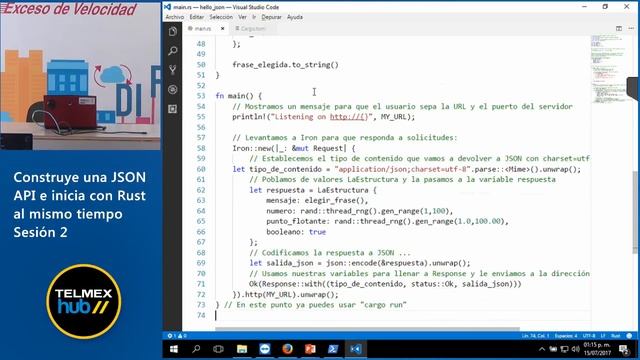Click the webcam video thumbnail

point(81,76)
